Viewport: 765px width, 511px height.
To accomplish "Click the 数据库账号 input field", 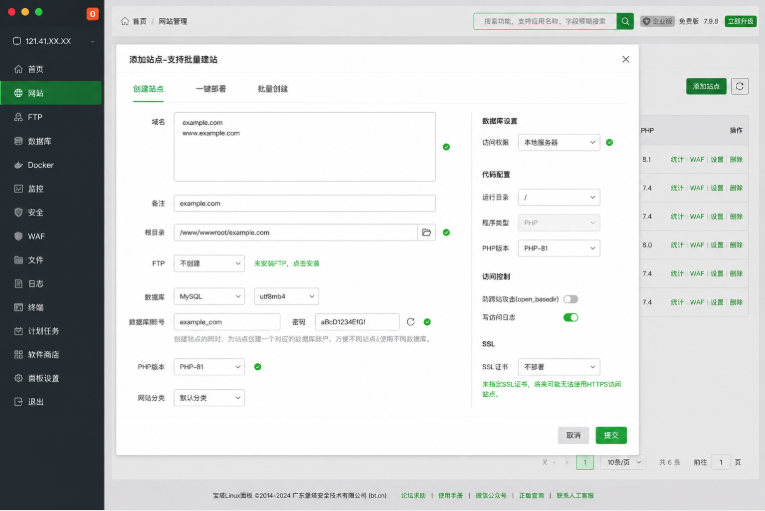I will tap(227, 322).
